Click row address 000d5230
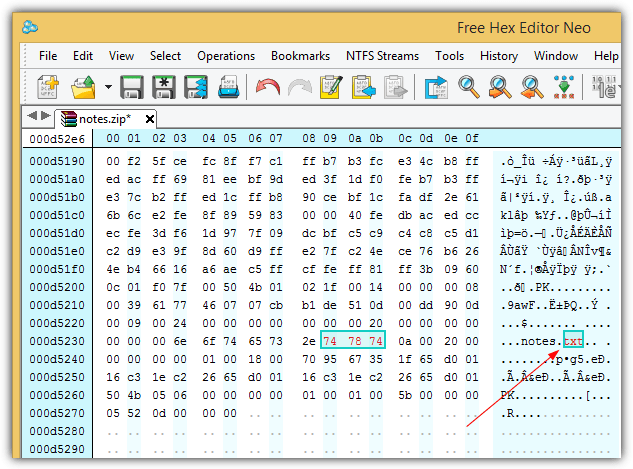Image resolution: width=633 pixels, height=469 pixels. click(57, 341)
